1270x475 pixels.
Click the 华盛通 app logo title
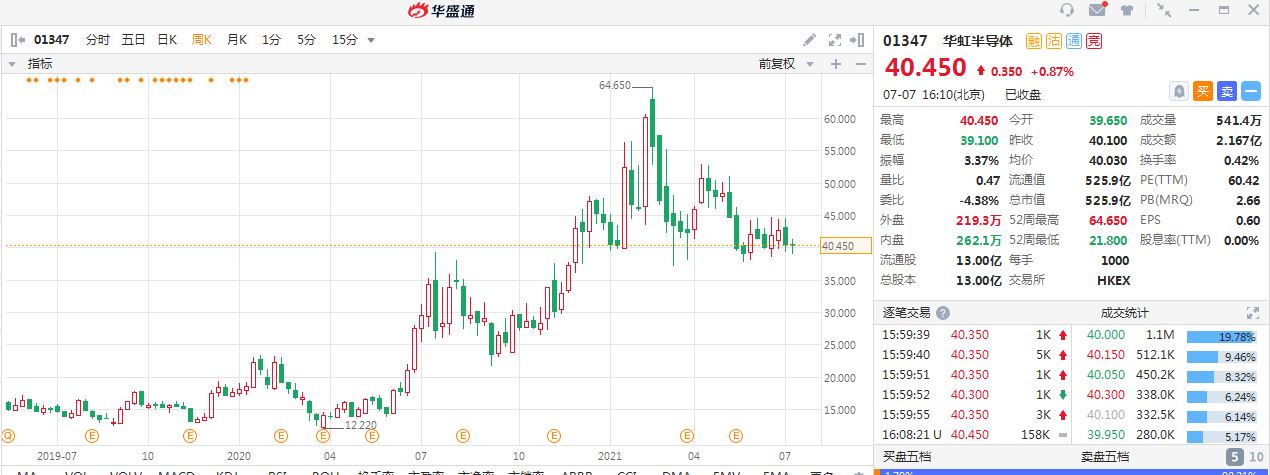pos(441,11)
